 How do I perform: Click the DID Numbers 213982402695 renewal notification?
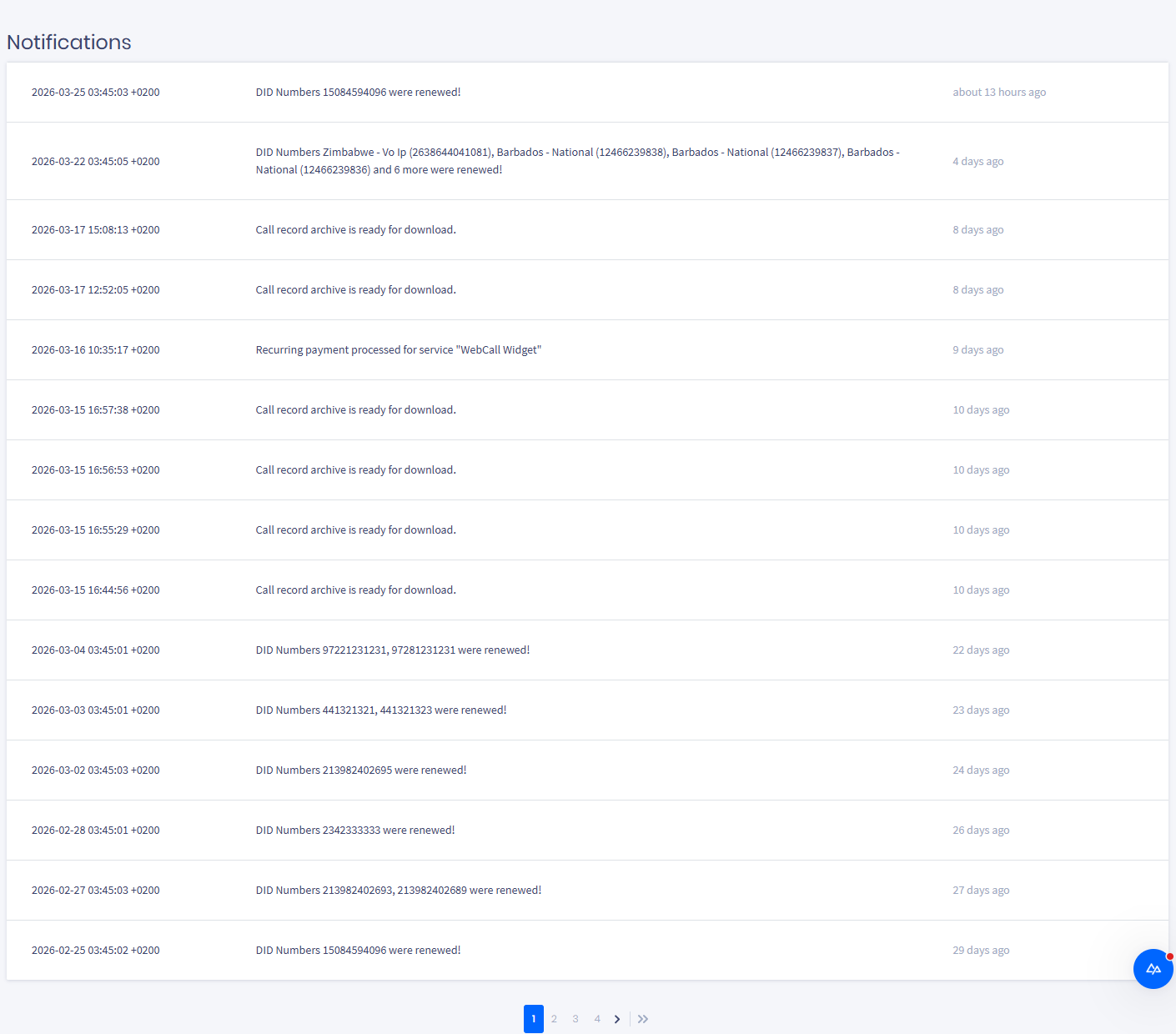coord(360,770)
